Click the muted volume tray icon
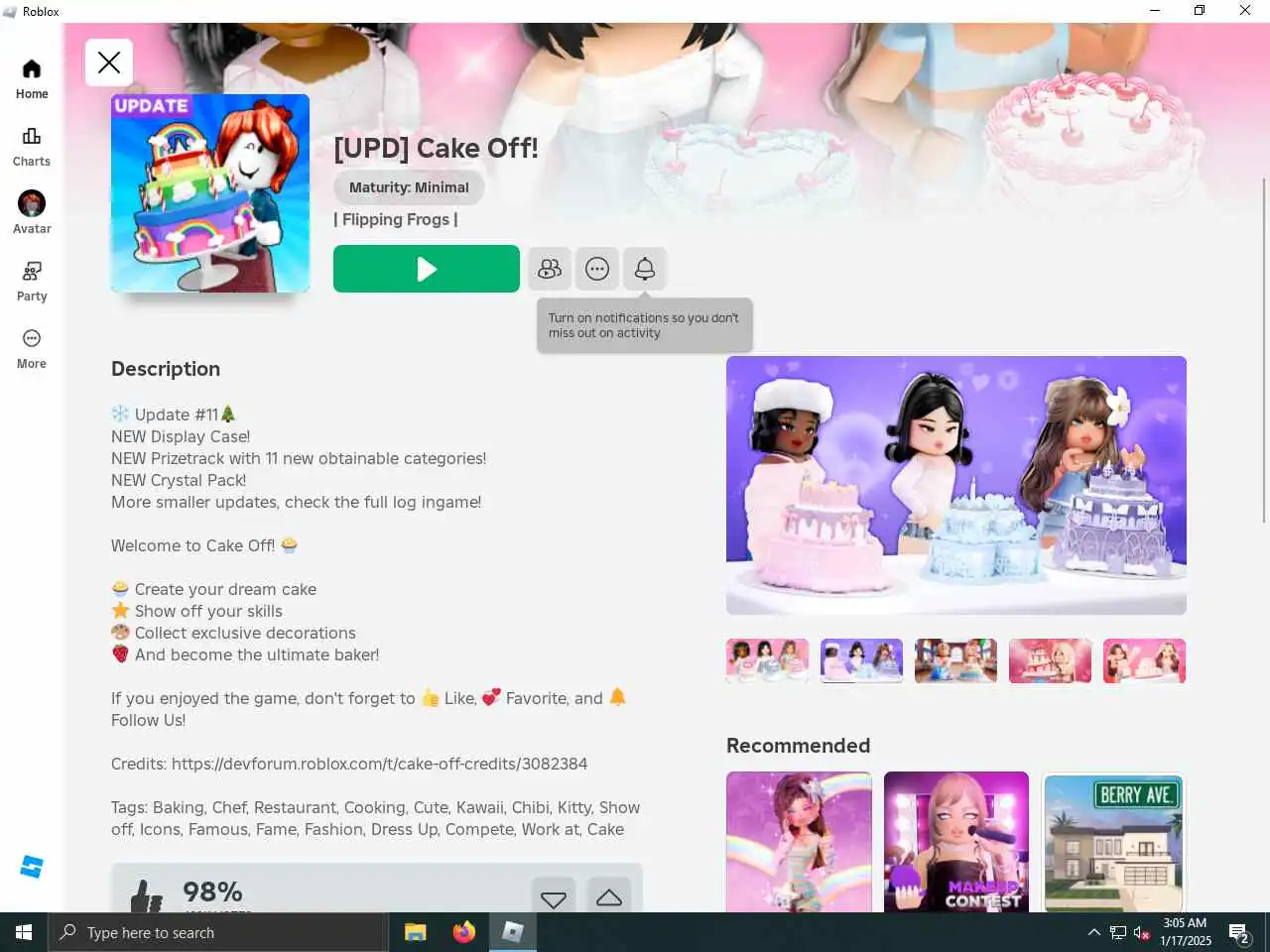This screenshot has height=952, width=1270. [1142, 932]
